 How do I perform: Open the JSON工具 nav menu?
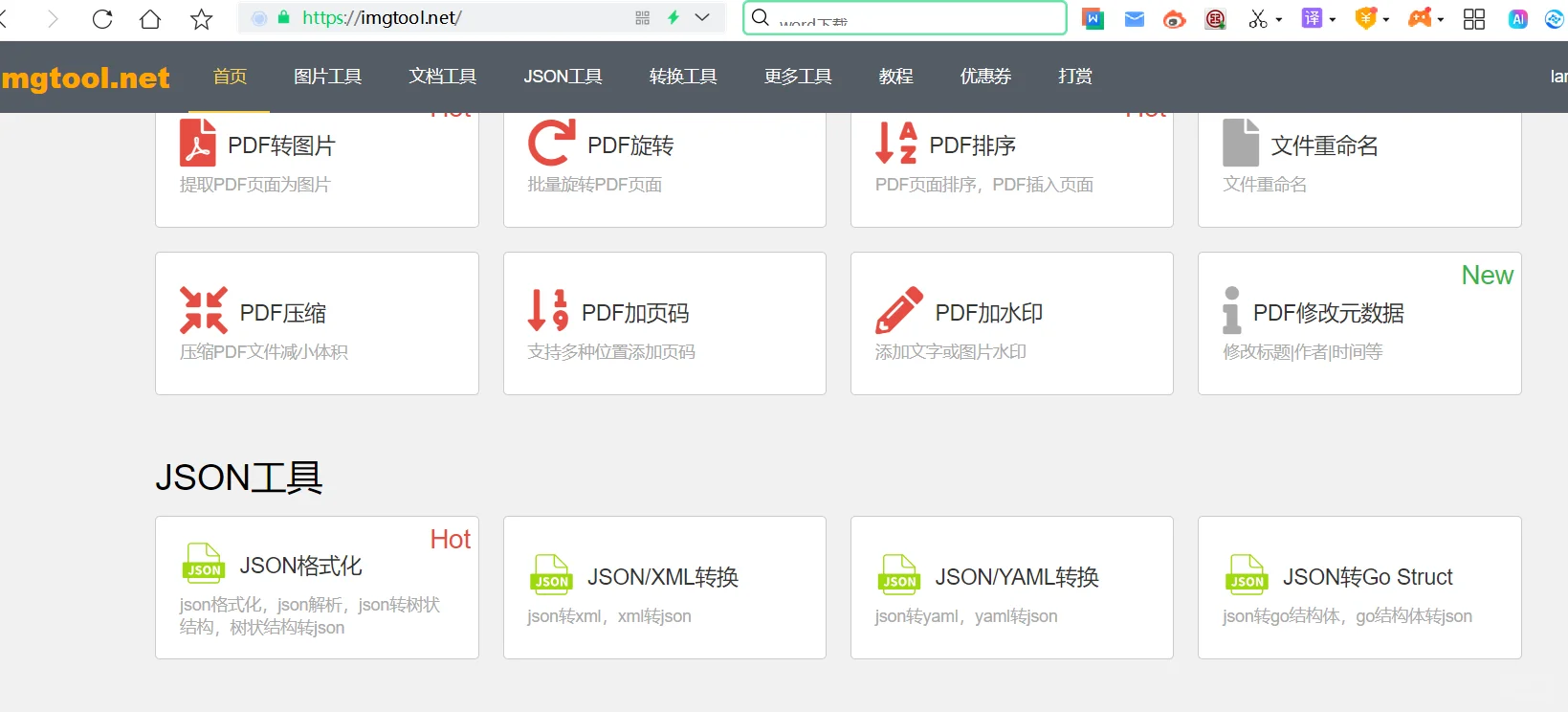click(x=563, y=77)
